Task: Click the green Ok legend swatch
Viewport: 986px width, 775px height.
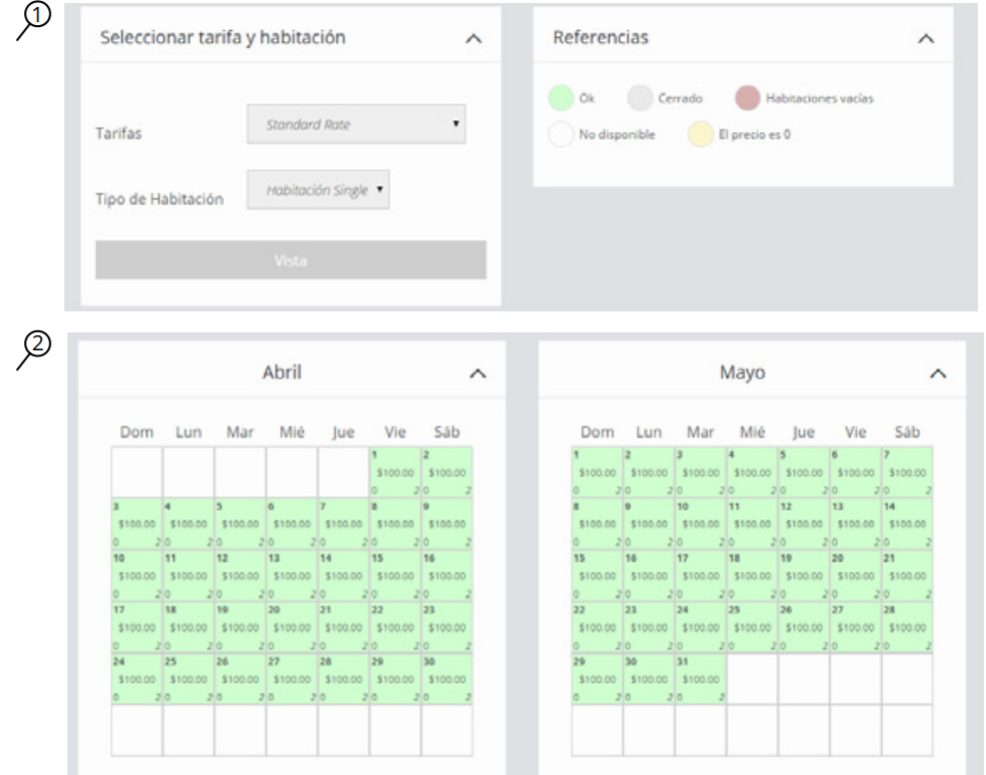Action: (x=561, y=98)
